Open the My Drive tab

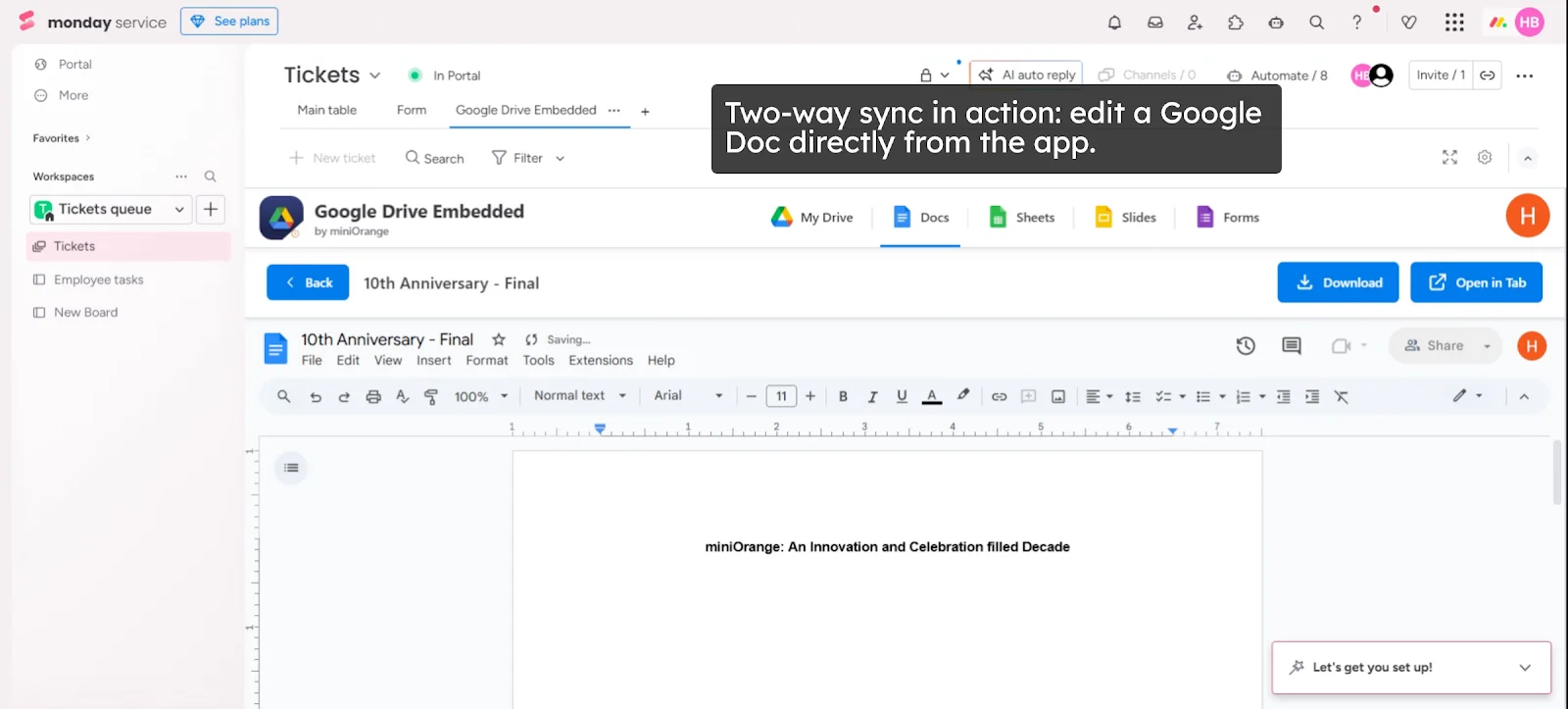point(812,218)
